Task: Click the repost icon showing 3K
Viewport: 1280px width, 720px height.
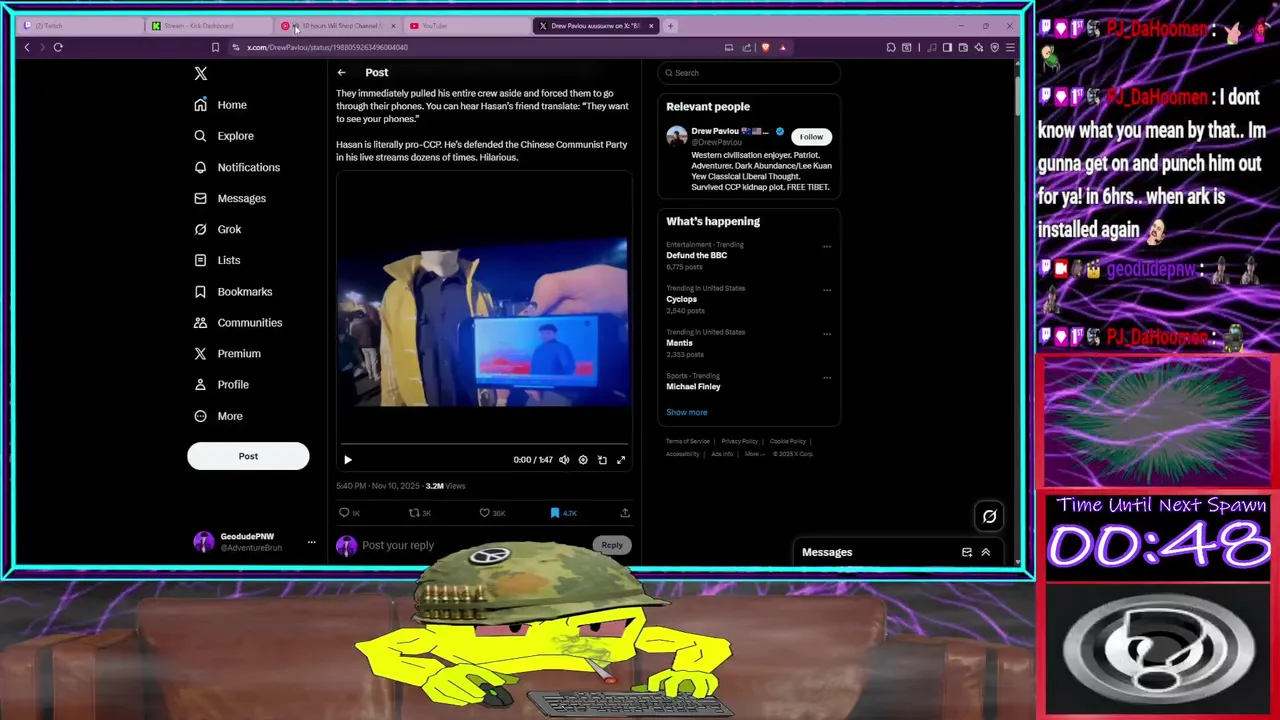Action: (x=414, y=513)
